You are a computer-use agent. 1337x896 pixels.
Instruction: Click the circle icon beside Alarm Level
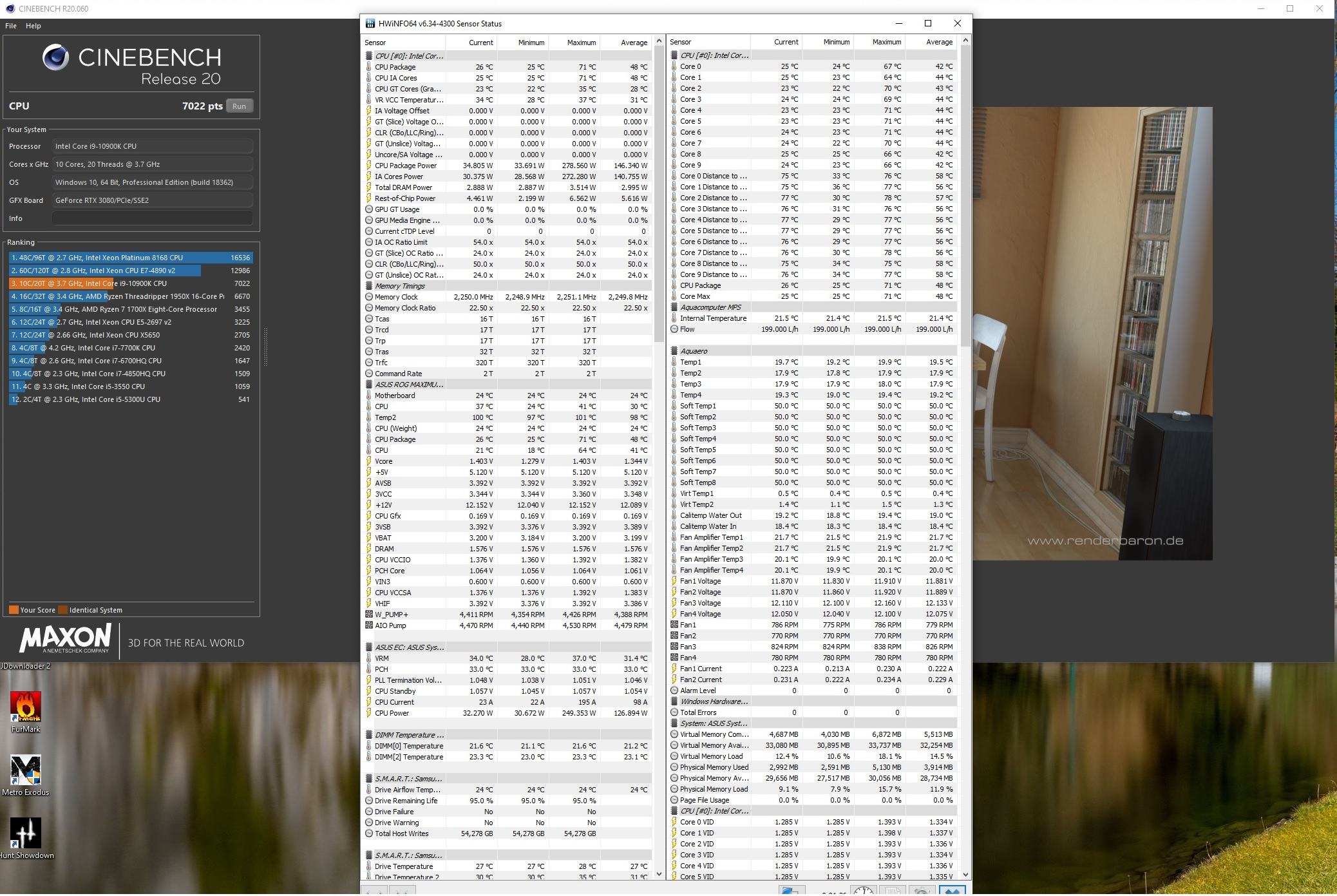(674, 691)
